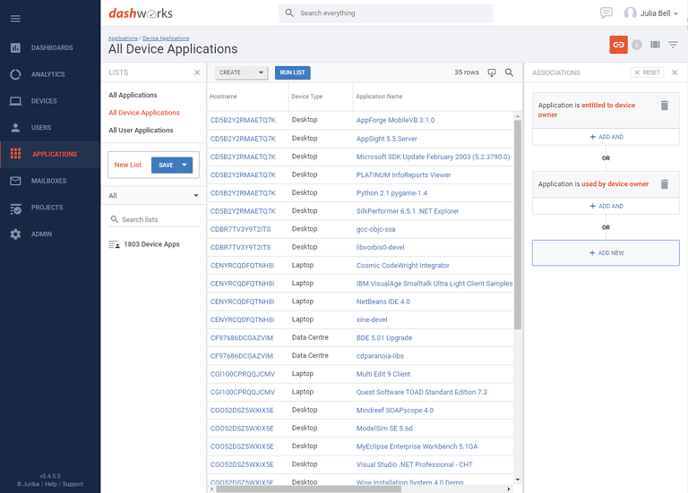Open the info details icon
688x493 pixels.
point(637,45)
